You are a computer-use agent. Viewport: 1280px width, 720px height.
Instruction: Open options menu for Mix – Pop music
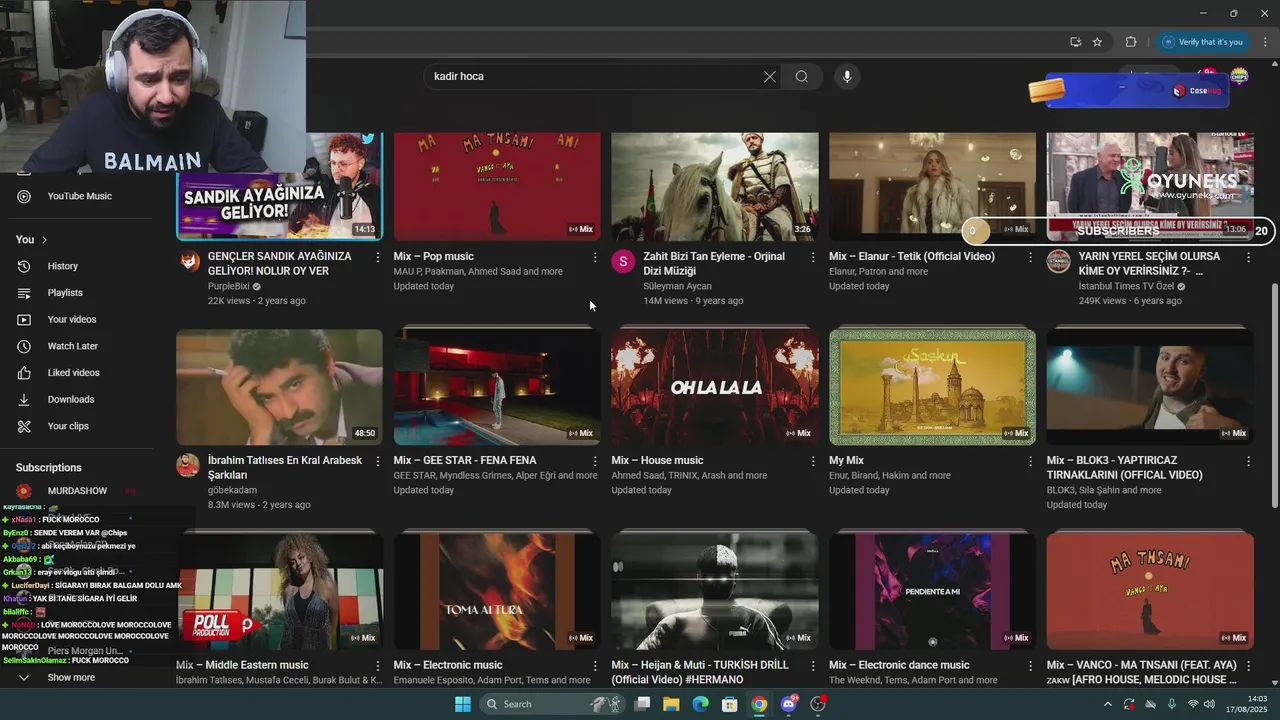point(595,257)
